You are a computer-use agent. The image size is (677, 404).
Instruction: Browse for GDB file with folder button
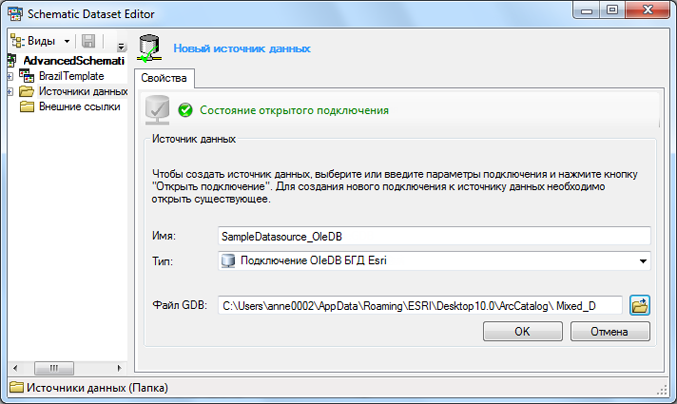tap(639, 306)
